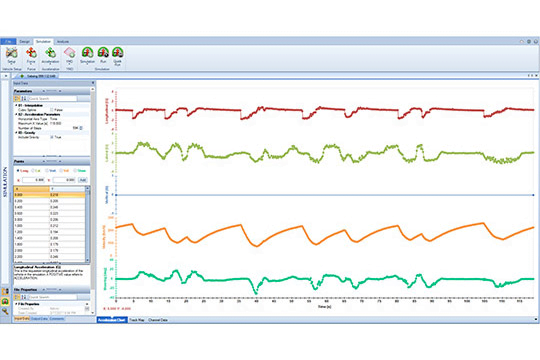Image resolution: width=540 pixels, height=360 pixels.
Task: Toggle the Include Gravity checkbox
Action: tap(52, 137)
